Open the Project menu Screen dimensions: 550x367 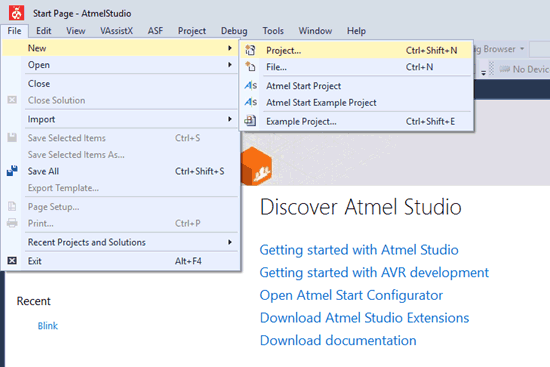192,31
